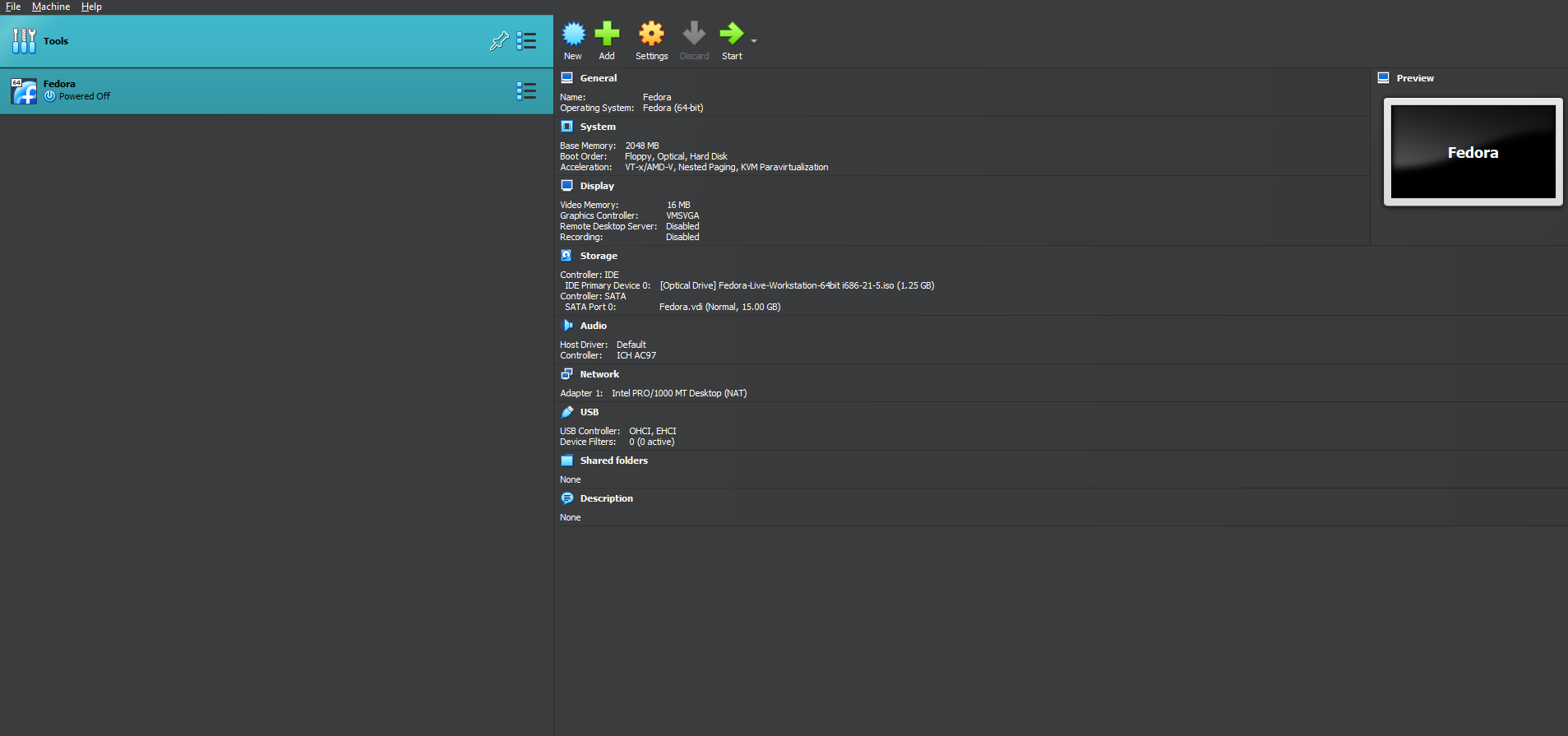Click the Fedora-Live-Workstation ISO optical drive entry

tap(797, 285)
